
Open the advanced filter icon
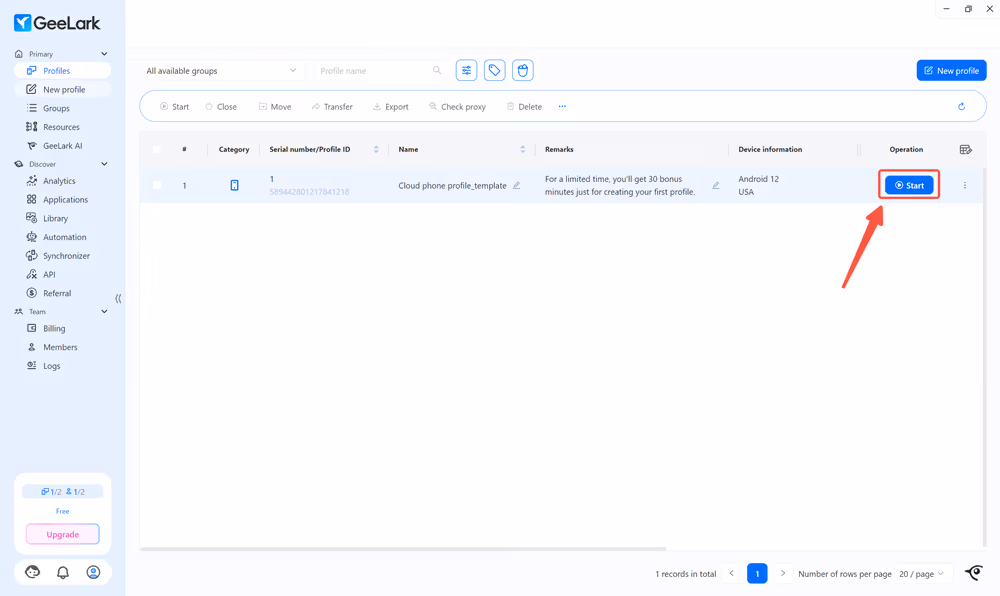(466, 70)
